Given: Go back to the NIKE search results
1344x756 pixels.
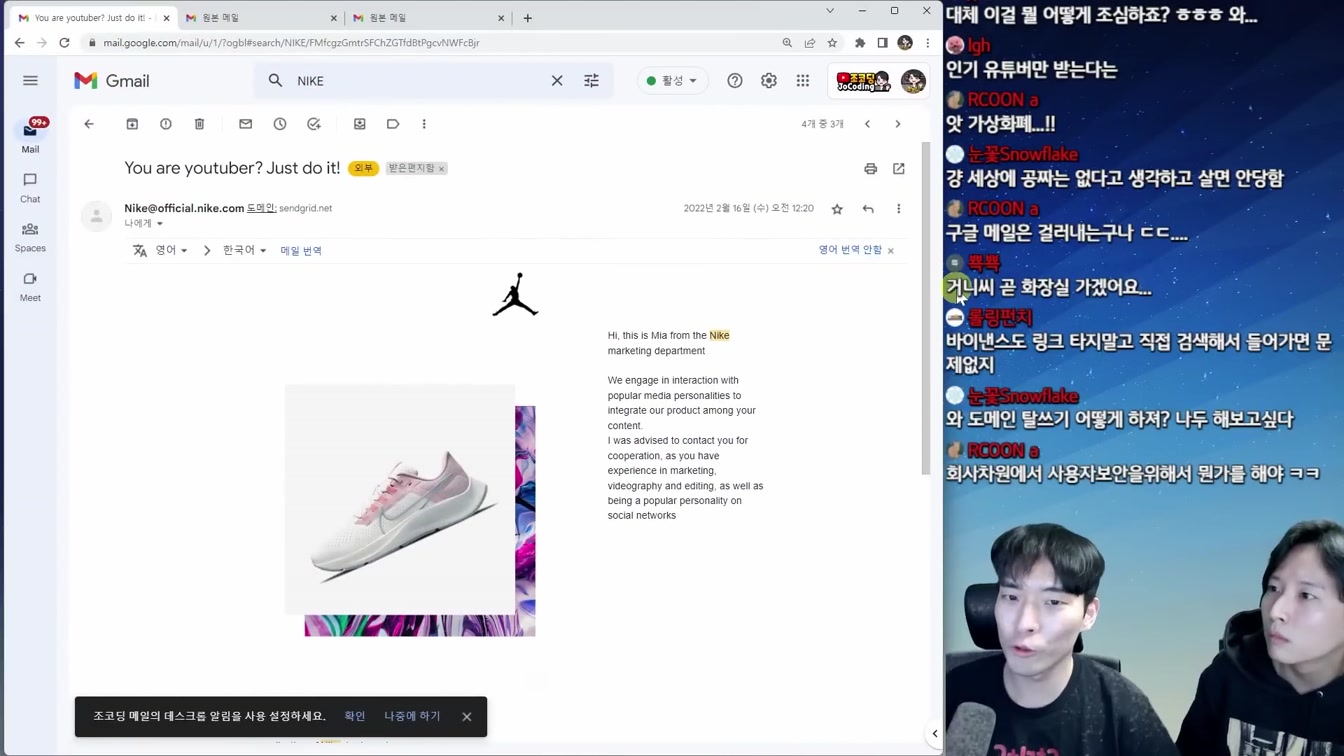Looking at the screenshot, I should coord(89,124).
